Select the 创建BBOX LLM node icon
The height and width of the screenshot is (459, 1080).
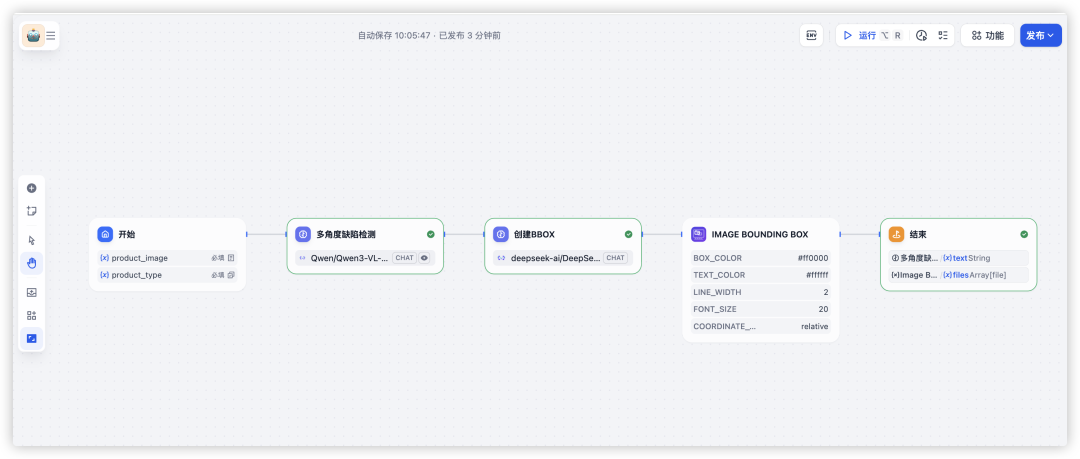[501, 234]
